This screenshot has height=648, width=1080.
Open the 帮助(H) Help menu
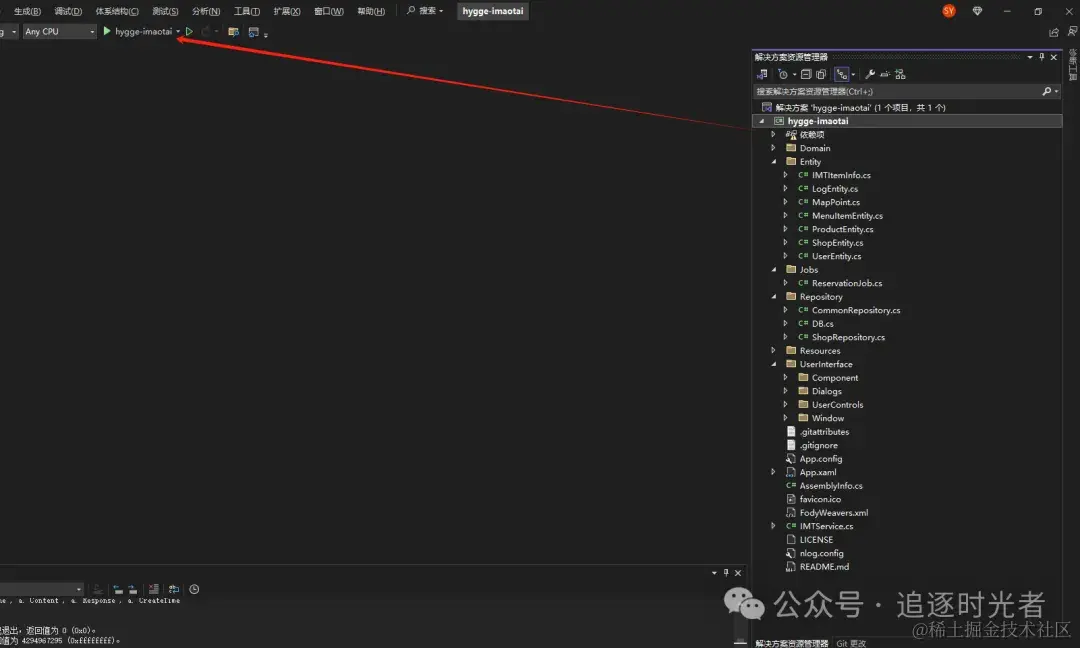(x=371, y=11)
